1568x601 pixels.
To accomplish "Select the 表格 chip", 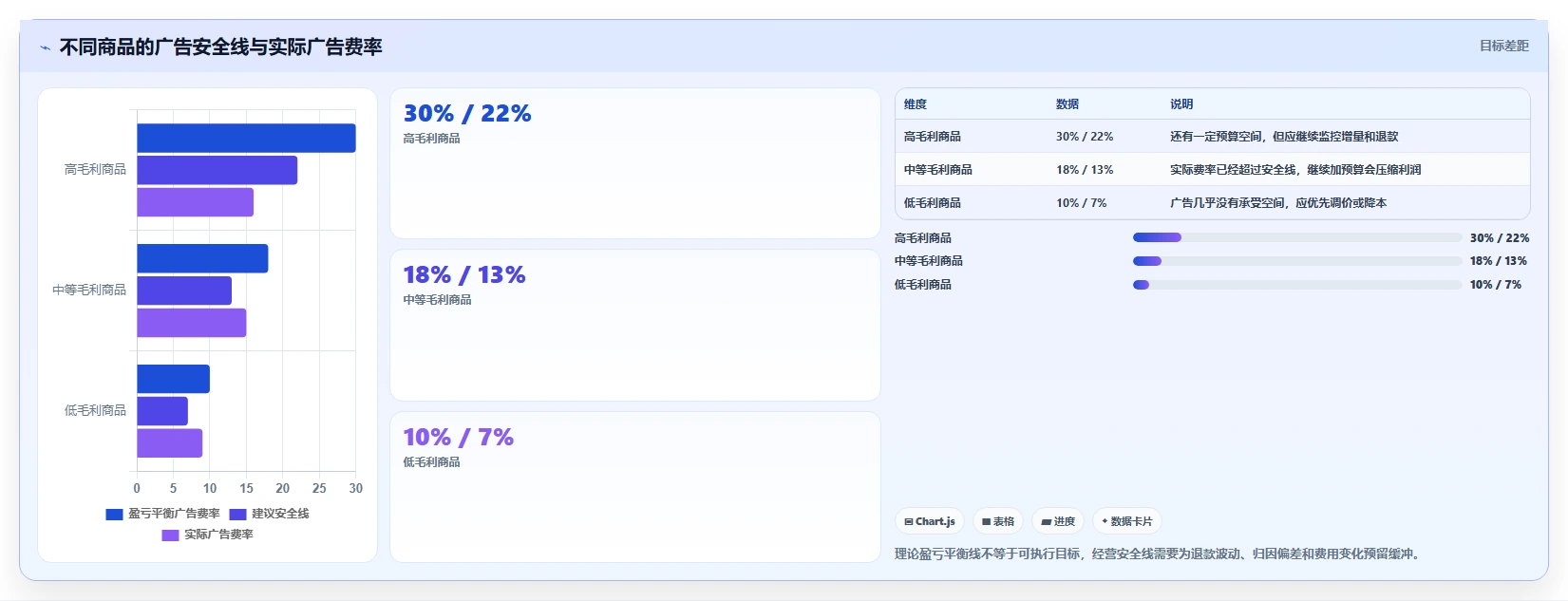I will [x=998, y=521].
